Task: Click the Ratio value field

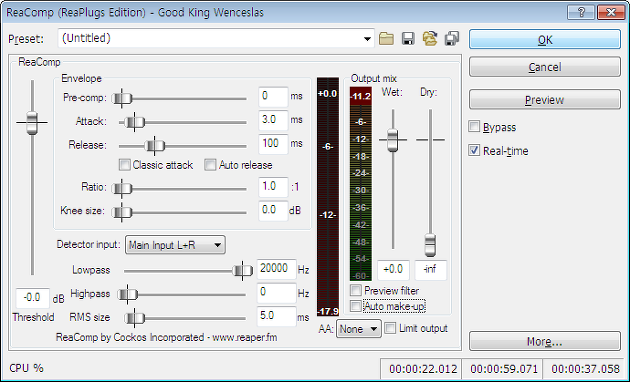Action: (273, 187)
